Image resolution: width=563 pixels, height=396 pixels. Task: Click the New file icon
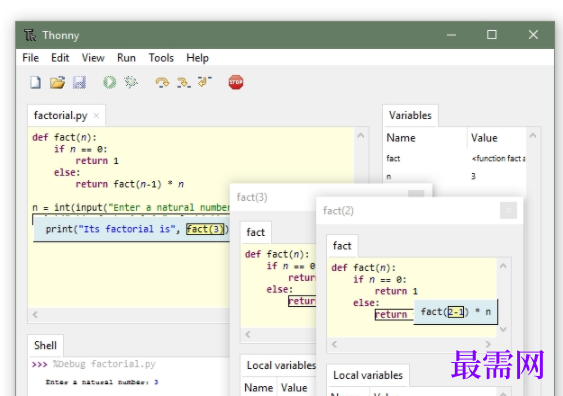[35, 83]
